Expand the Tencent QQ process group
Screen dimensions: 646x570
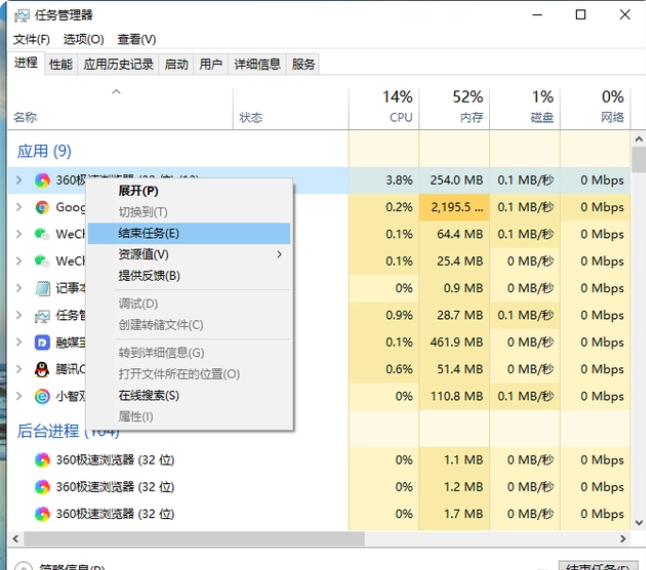19,369
